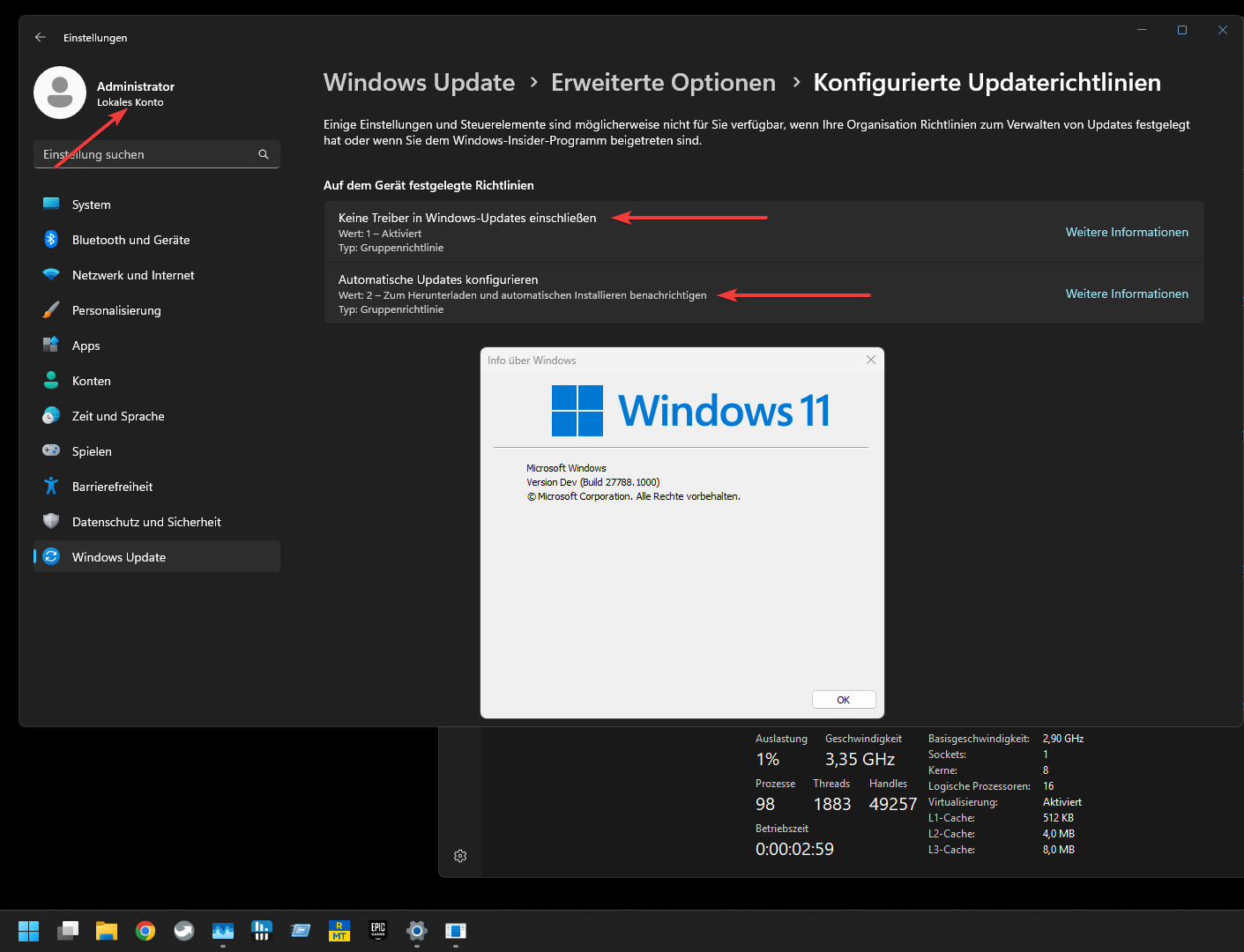Click OK in Info über Windows dialog
Screen dimensions: 1244x952
click(844, 699)
